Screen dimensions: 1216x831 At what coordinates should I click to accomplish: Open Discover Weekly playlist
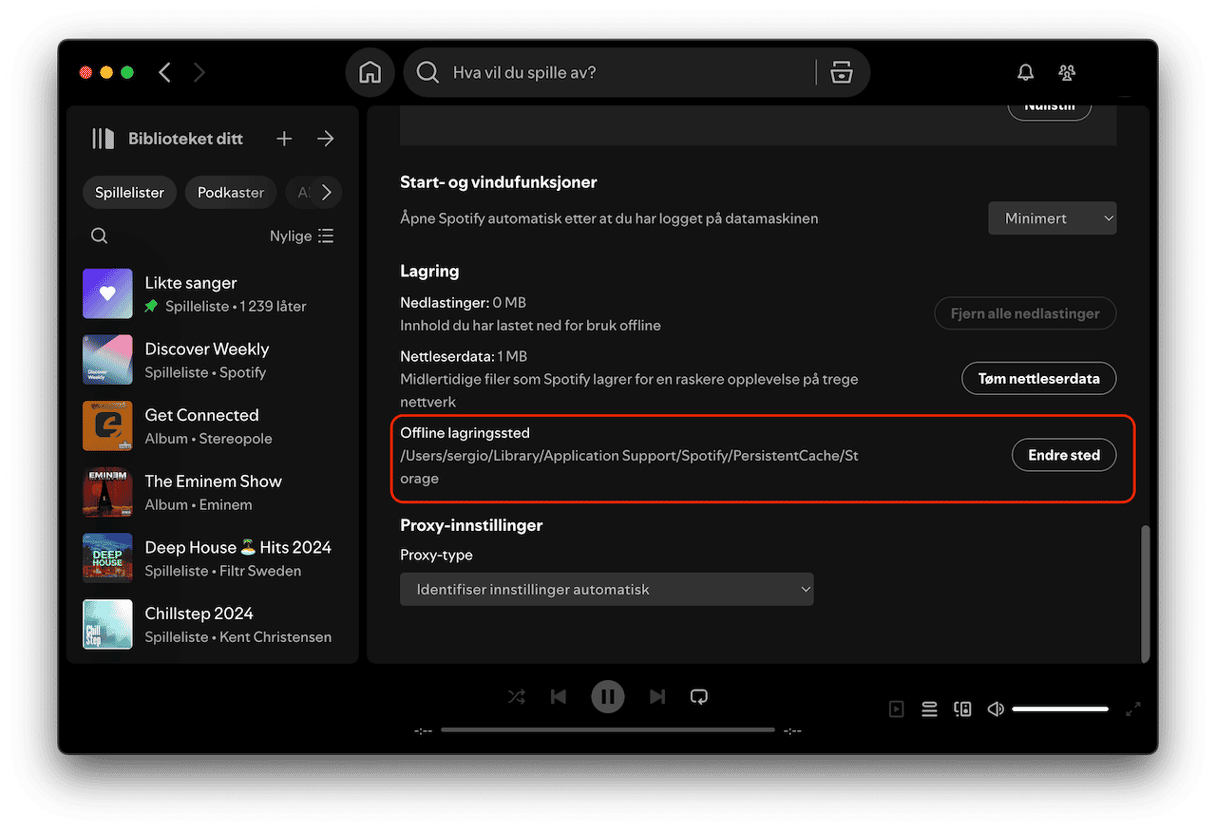(212, 360)
